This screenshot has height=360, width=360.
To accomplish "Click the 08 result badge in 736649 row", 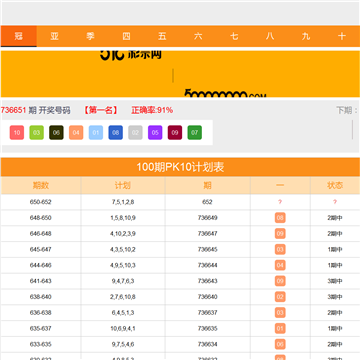I will click(x=280, y=218).
